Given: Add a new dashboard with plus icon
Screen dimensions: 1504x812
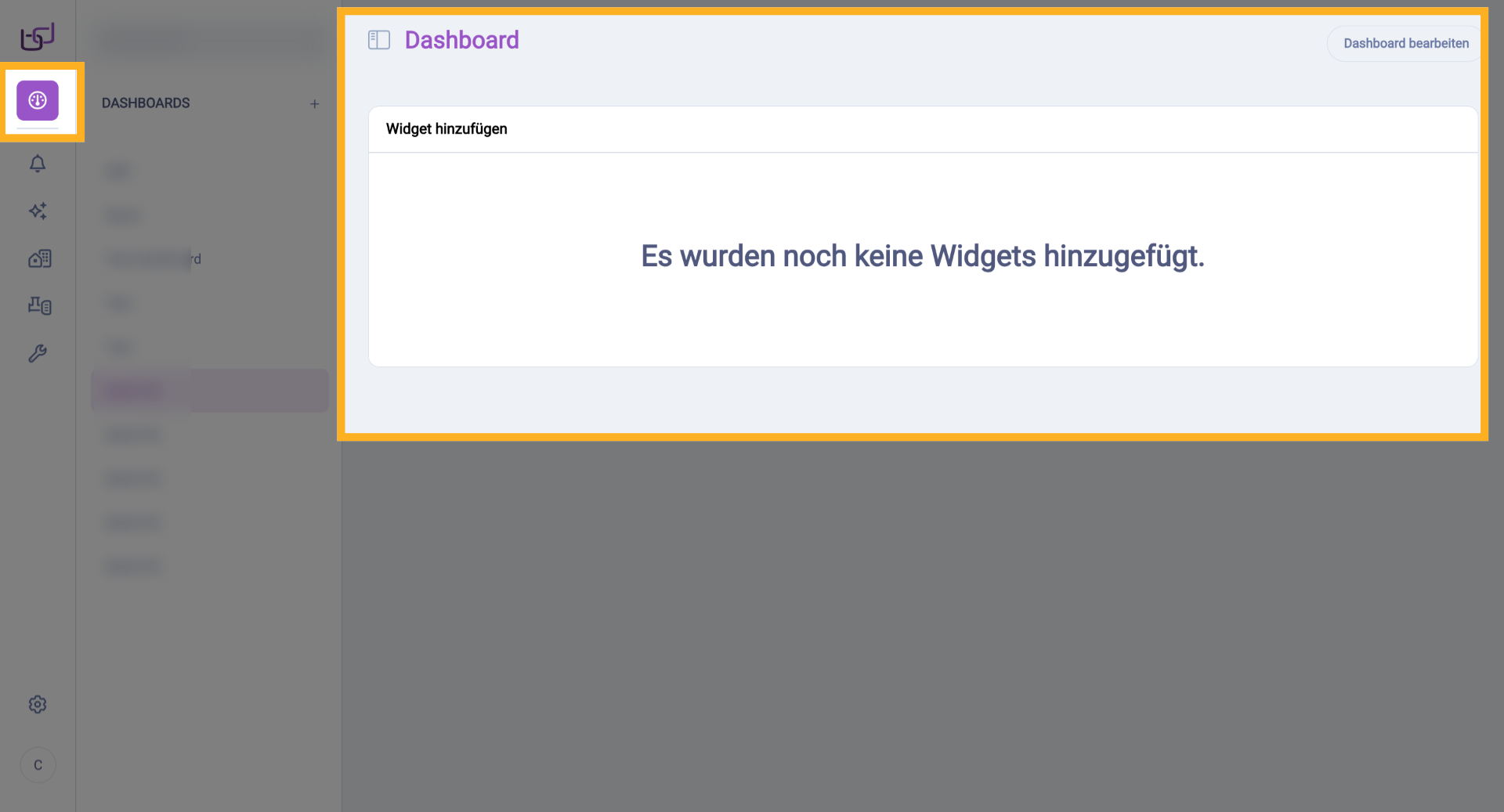Looking at the screenshot, I should (x=314, y=103).
